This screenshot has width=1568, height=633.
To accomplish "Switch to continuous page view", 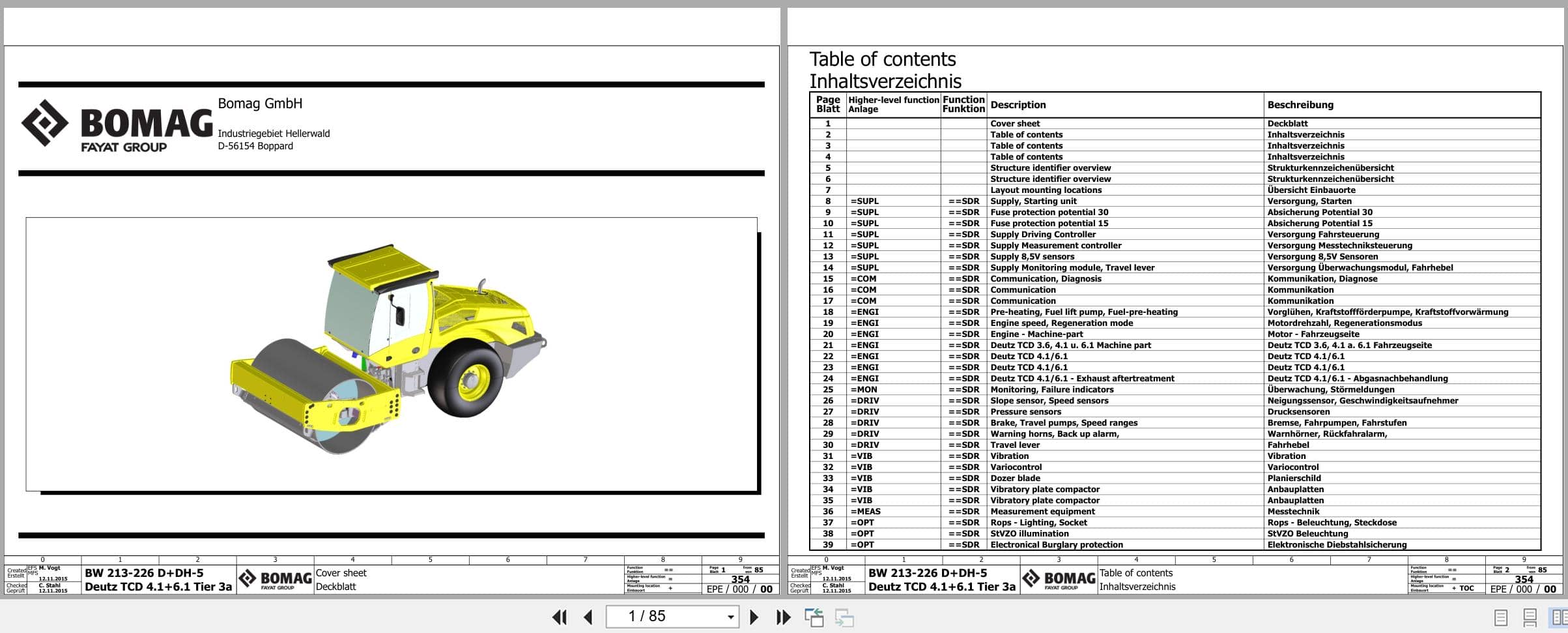I will (x=1530, y=617).
